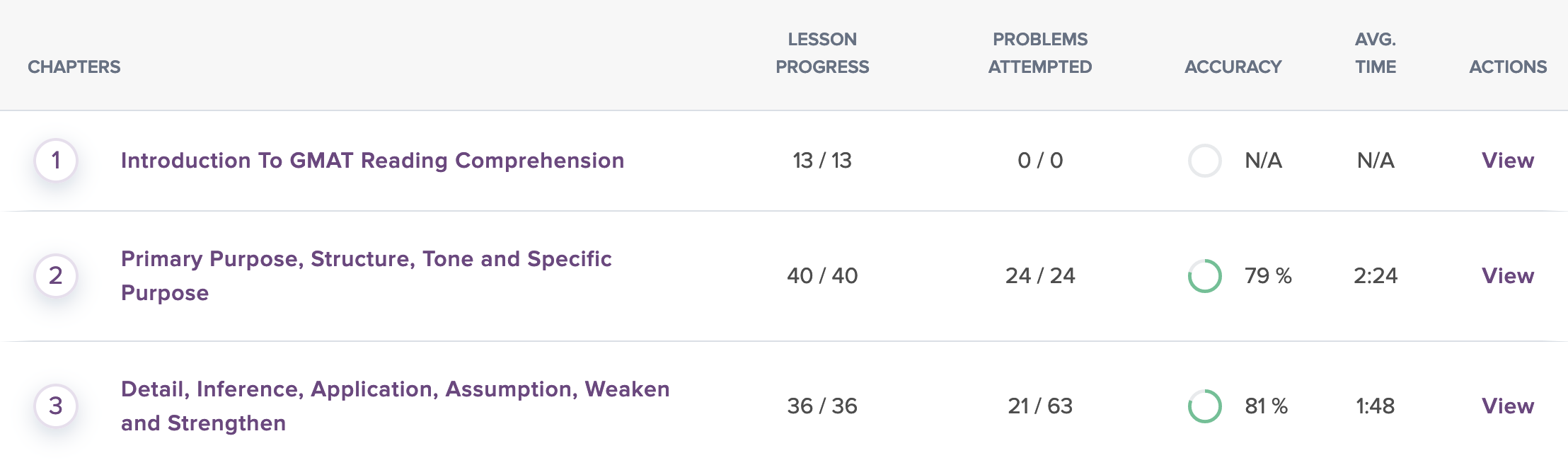Click the 81% accuracy progress ring
Viewport: 1568px width, 470px height.
1204,406
